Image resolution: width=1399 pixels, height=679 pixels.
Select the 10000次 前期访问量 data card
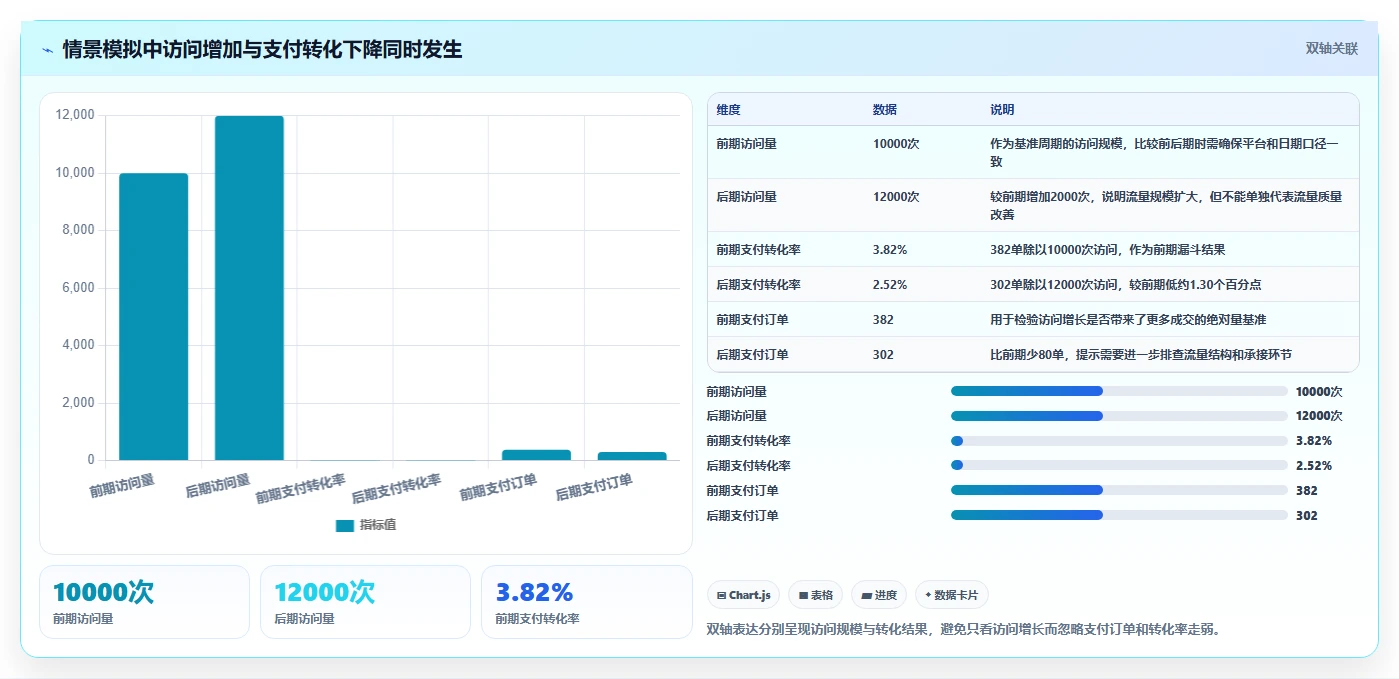click(144, 602)
